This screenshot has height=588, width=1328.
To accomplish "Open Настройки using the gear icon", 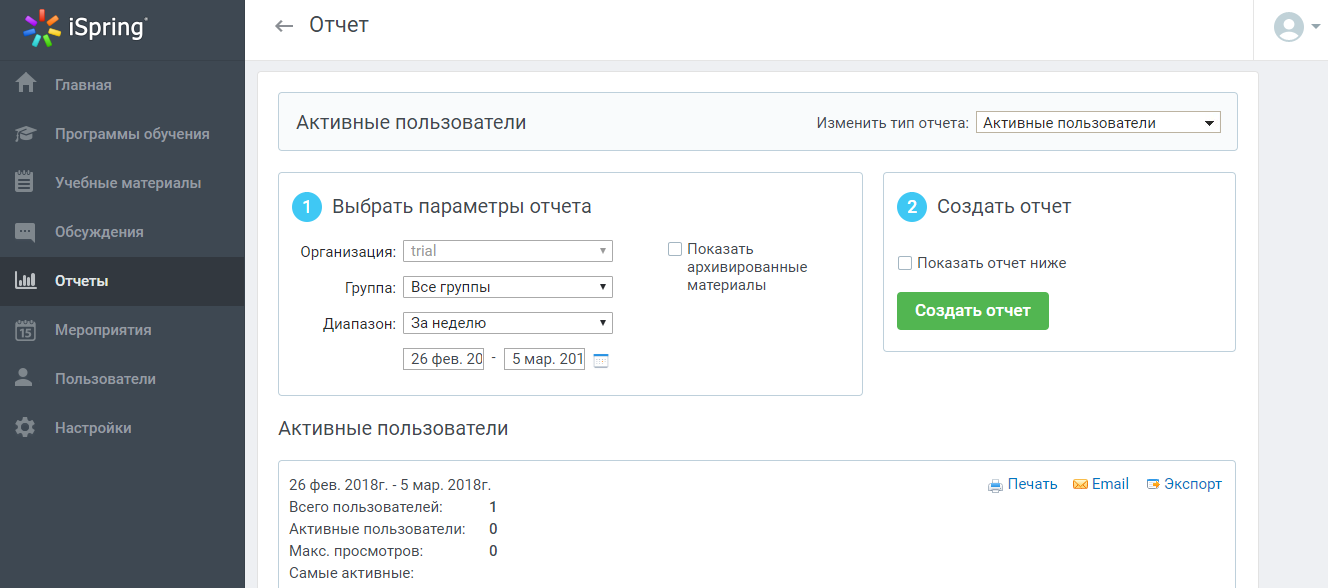I will point(90,427).
